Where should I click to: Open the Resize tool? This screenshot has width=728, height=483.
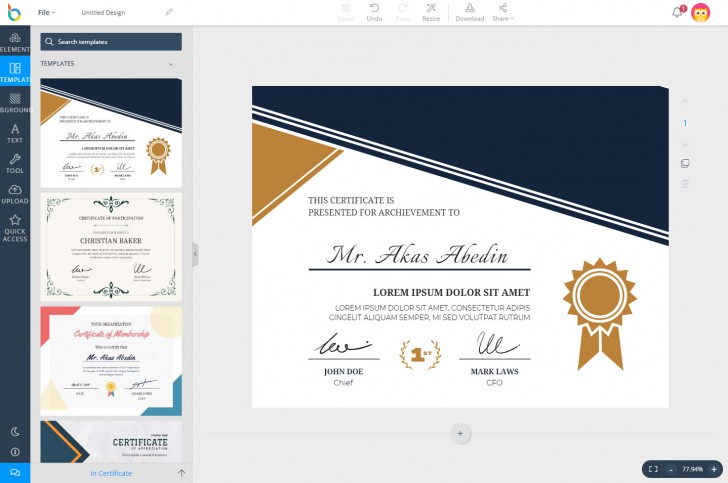(431, 13)
